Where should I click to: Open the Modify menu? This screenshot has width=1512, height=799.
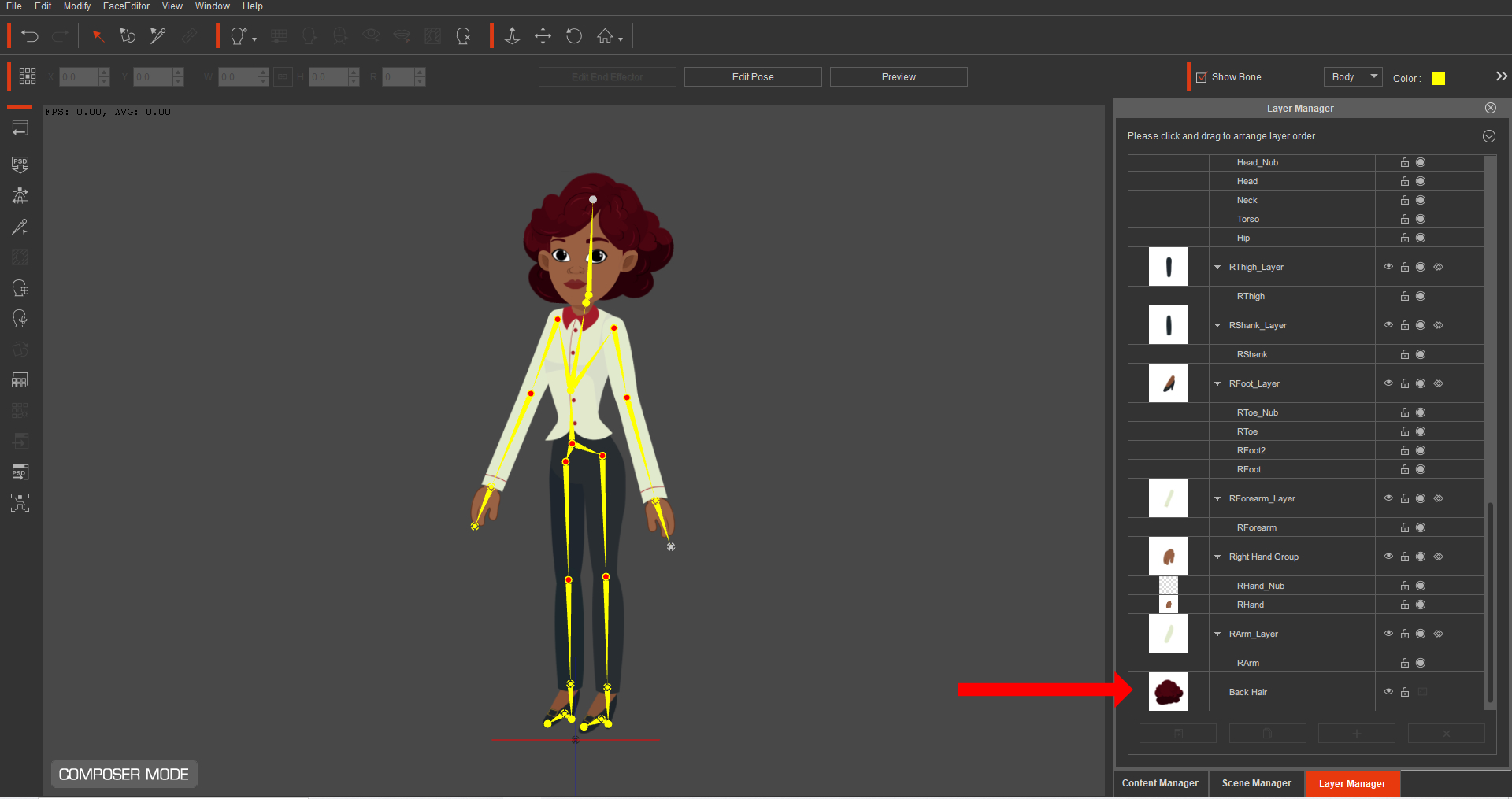(x=77, y=6)
